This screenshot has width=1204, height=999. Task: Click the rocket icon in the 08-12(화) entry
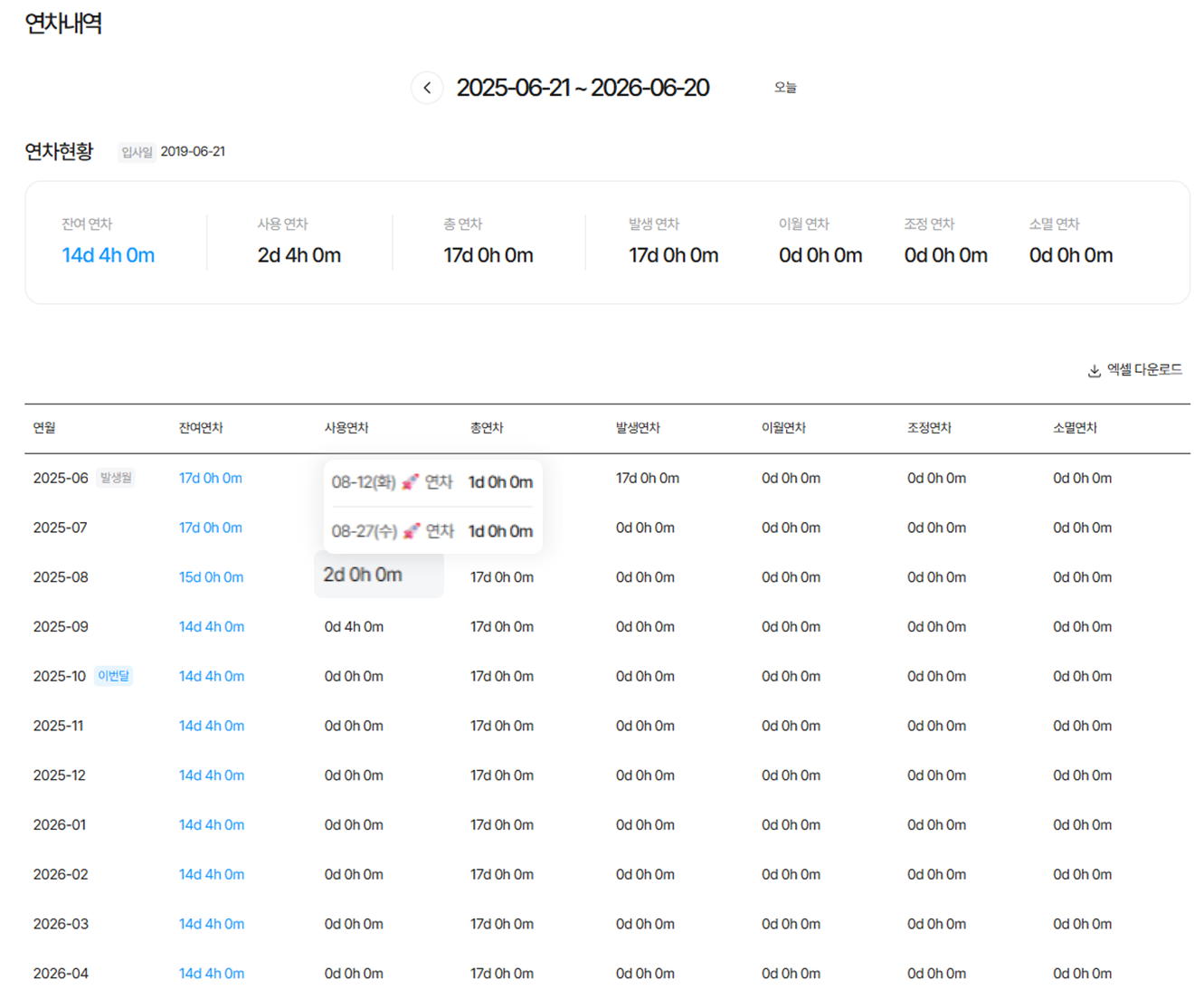(411, 482)
